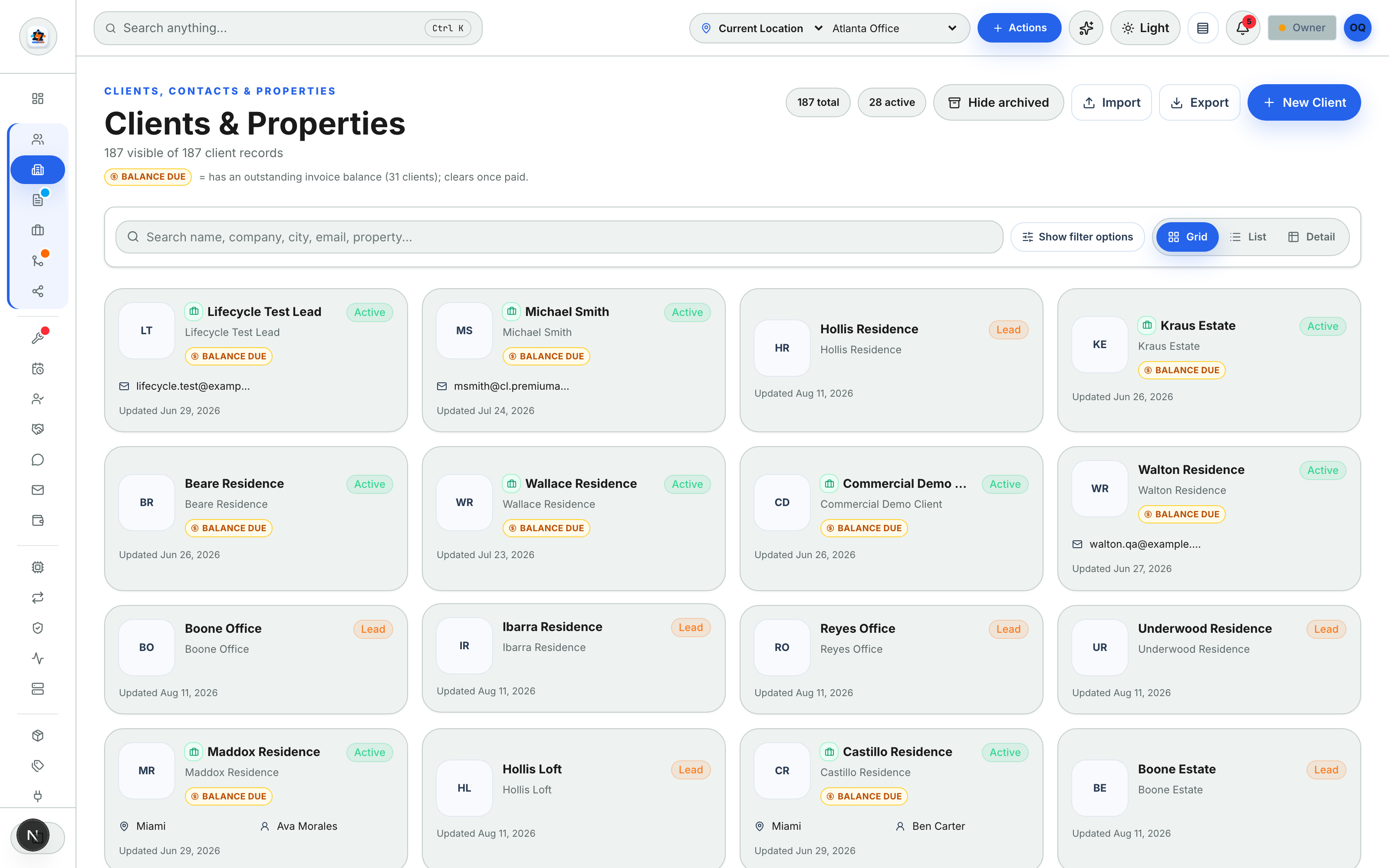1389x868 pixels.
Task: Switch to Grid view
Action: [x=1187, y=237]
